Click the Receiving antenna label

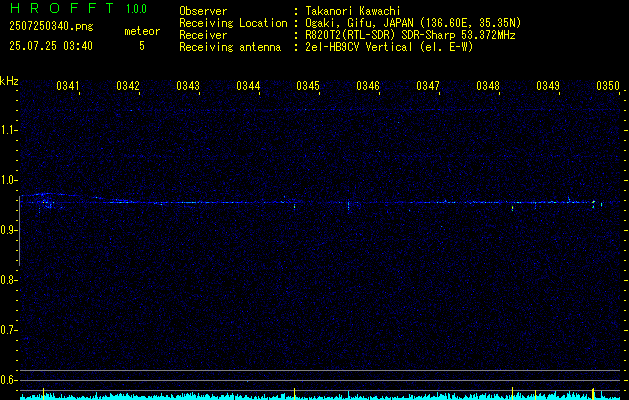click(x=230, y=47)
